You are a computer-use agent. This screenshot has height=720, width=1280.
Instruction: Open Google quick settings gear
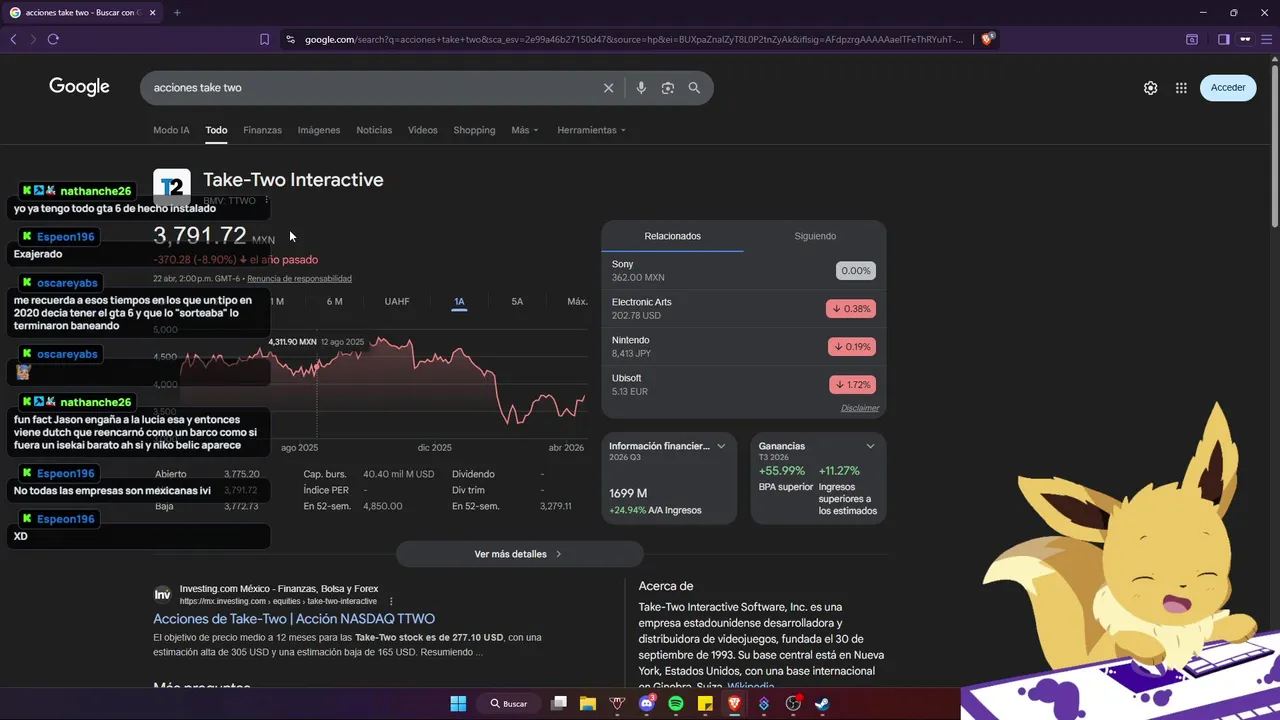(1150, 88)
